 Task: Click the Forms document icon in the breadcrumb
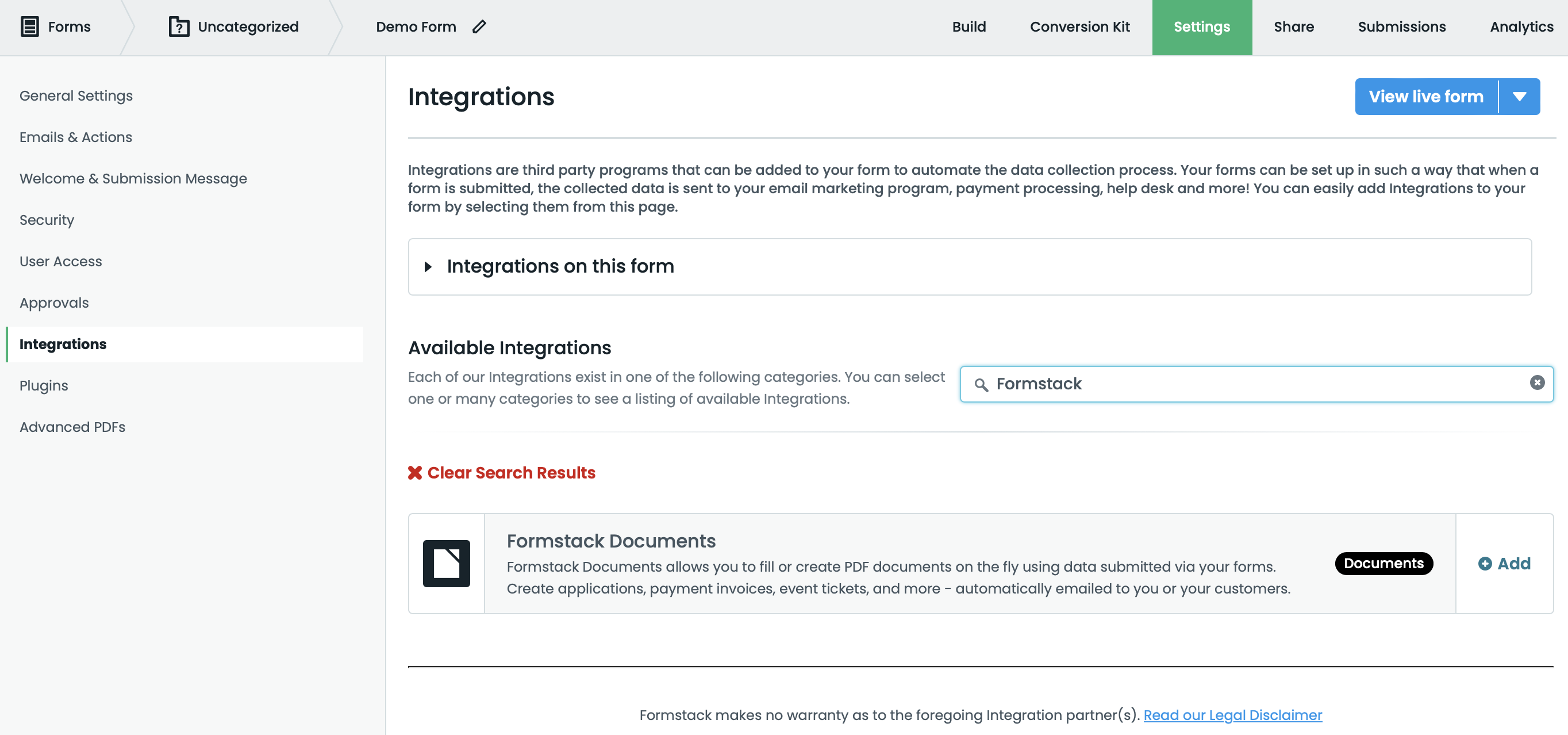coord(29,27)
